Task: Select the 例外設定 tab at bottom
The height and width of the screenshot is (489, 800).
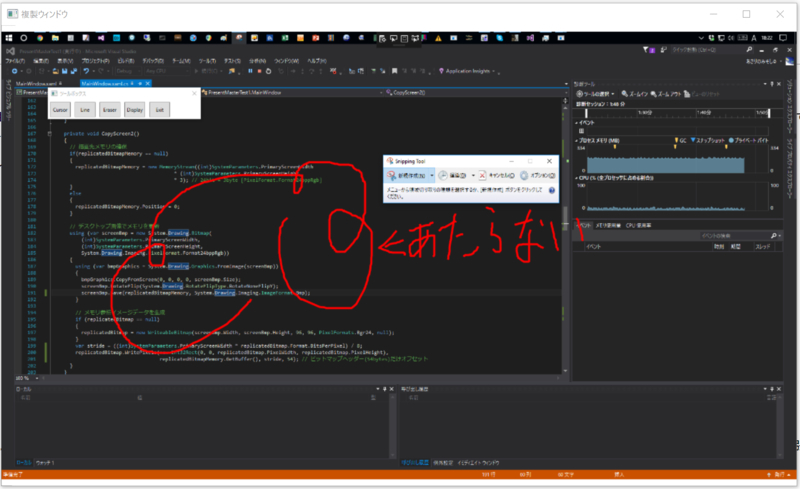Action: pos(443,462)
